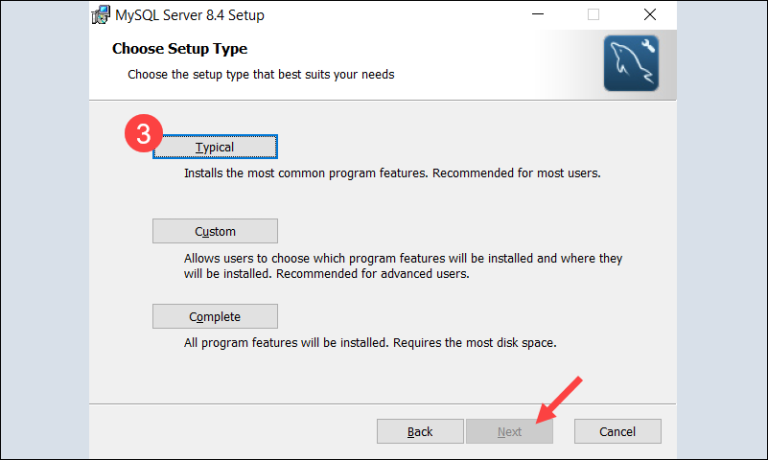Click the MySQL dolphin logo
768x460 pixels.
pos(630,64)
